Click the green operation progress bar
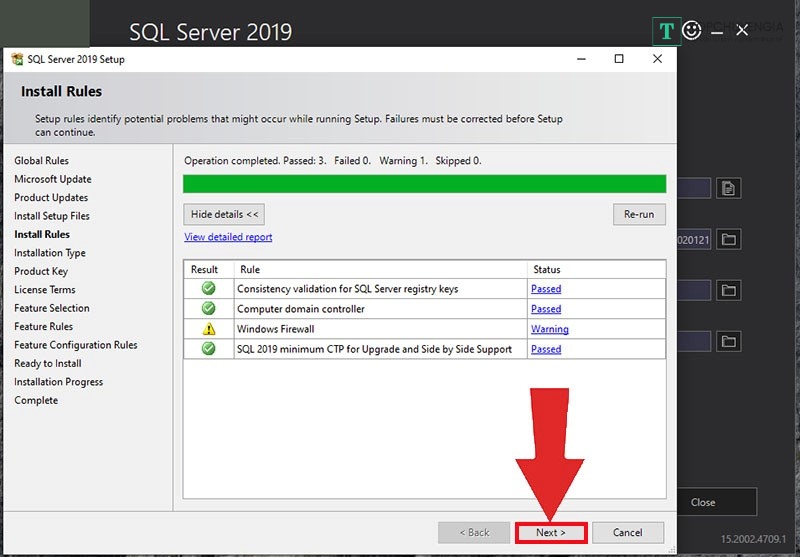The width and height of the screenshot is (800, 557). click(x=424, y=184)
